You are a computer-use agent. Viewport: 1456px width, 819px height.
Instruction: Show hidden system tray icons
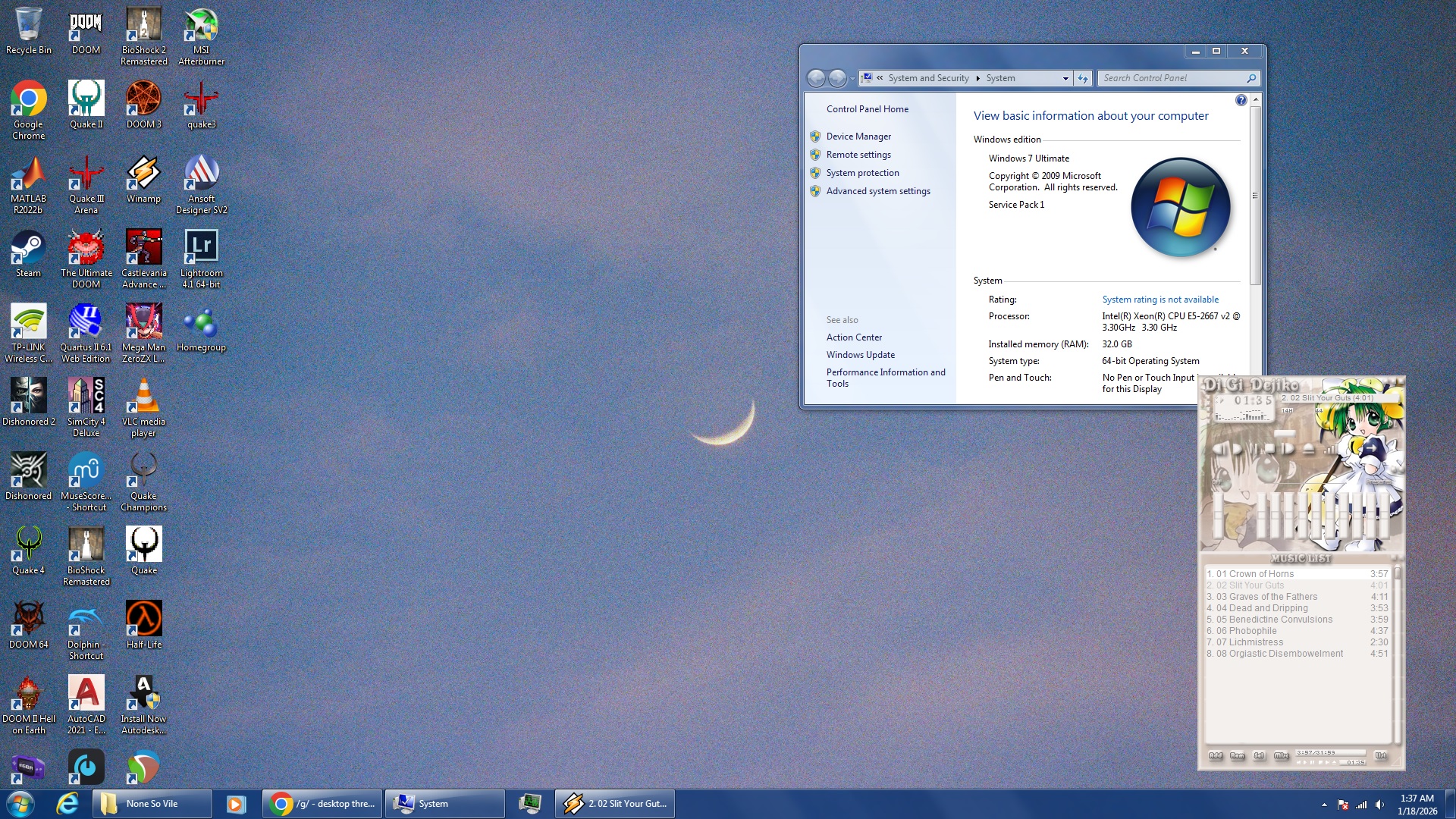click(1324, 805)
